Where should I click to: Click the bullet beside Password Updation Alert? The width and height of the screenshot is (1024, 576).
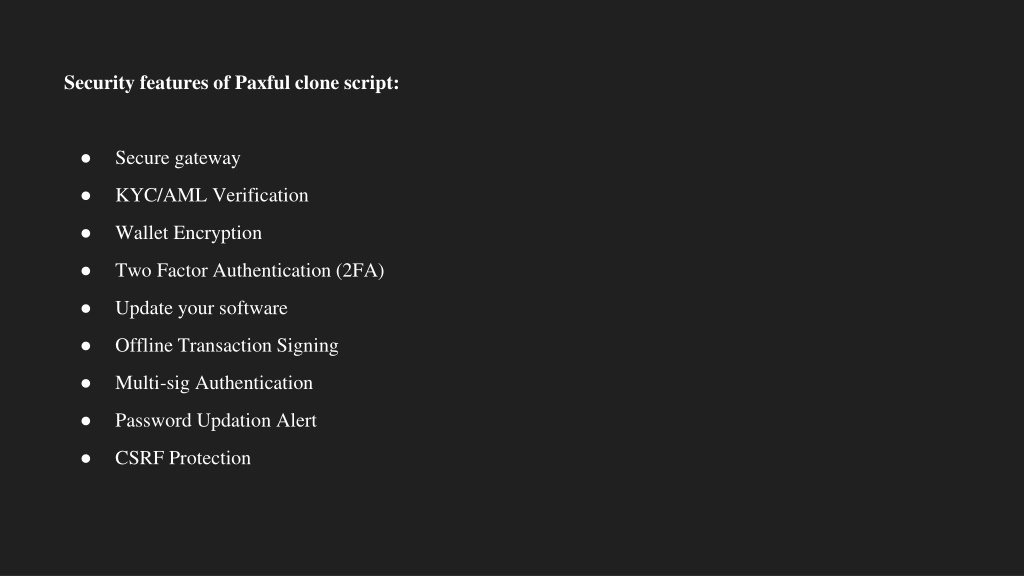pyautogui.click(x=86, y=421)
